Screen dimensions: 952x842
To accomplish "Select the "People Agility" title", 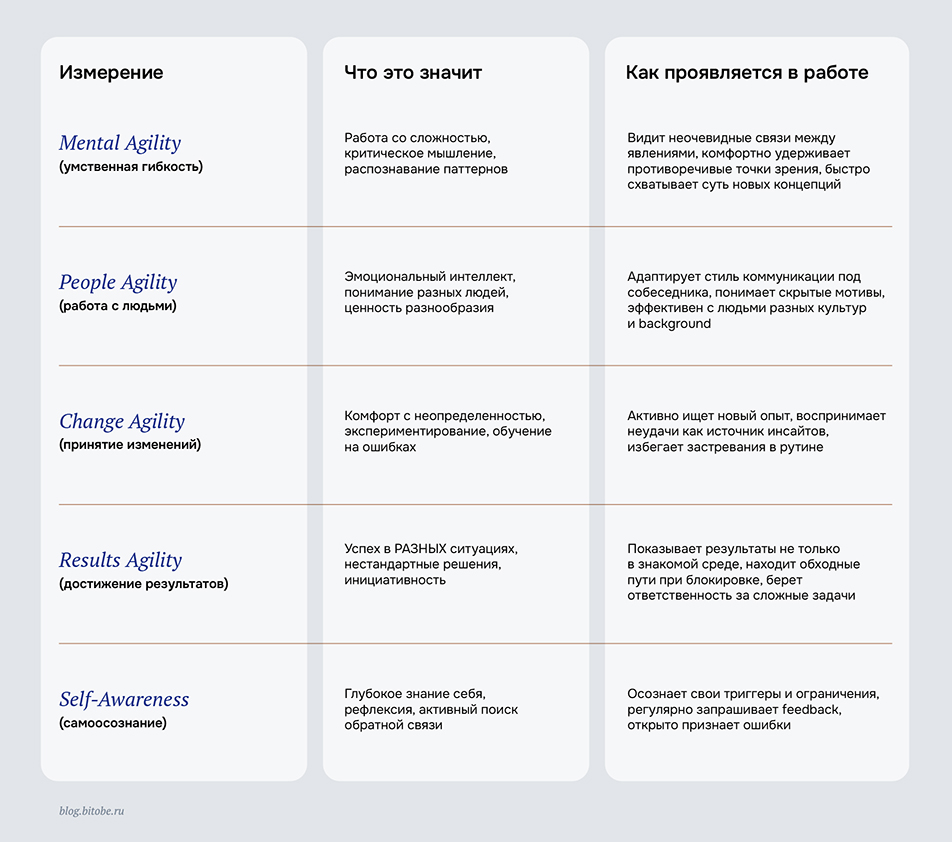I will (x=118, y=282).
